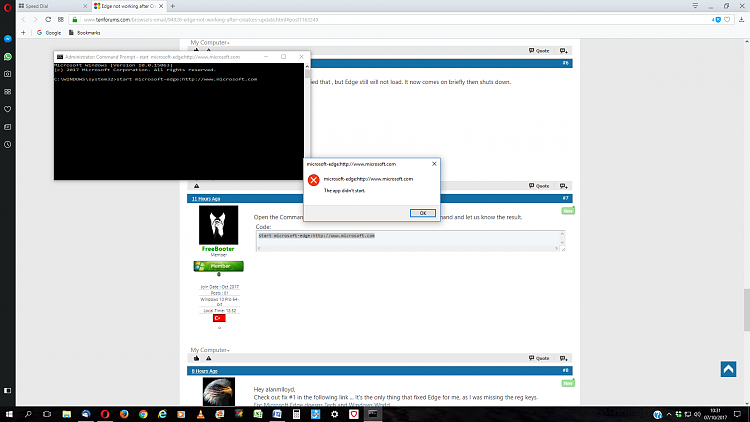Add page to bookmarks heart in address bar

point(727,20)
